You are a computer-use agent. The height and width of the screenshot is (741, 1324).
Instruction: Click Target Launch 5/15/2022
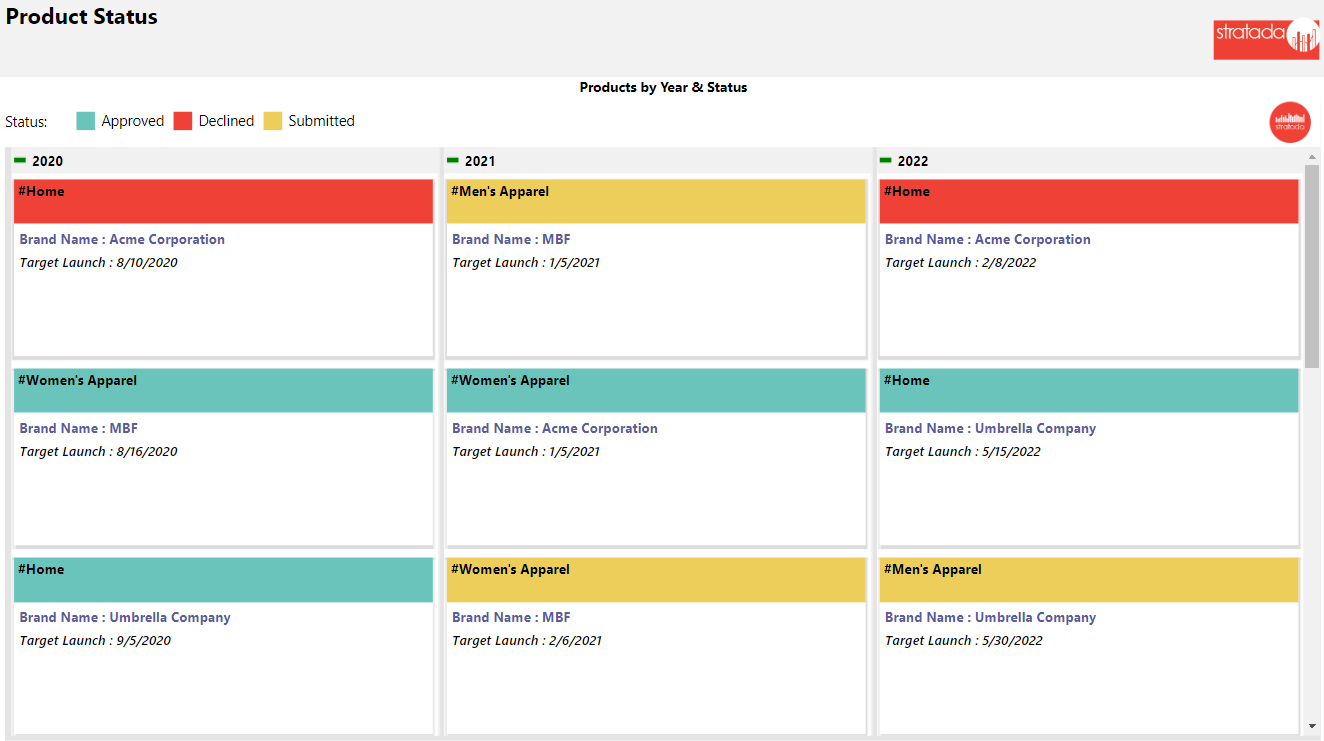tap(963, 452)
